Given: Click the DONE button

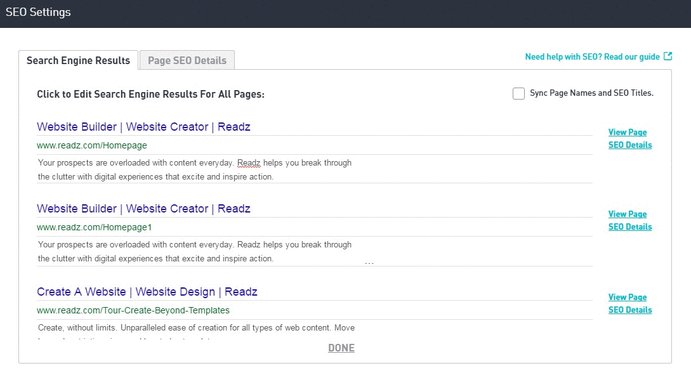Looking at the screenshot, I should click(341, 348).
